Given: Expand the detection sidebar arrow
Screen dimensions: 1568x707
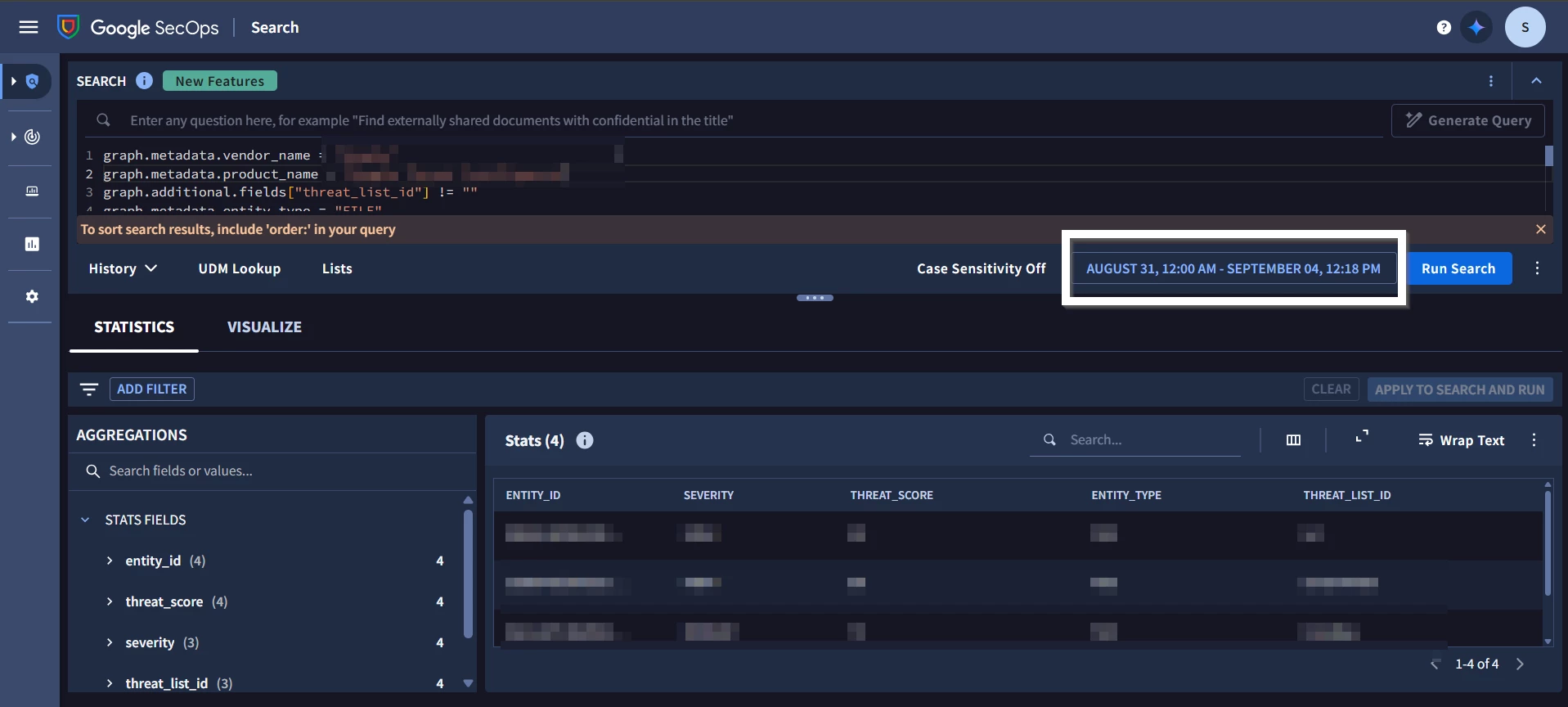Looking at the screenshot, I should [13, 137].
